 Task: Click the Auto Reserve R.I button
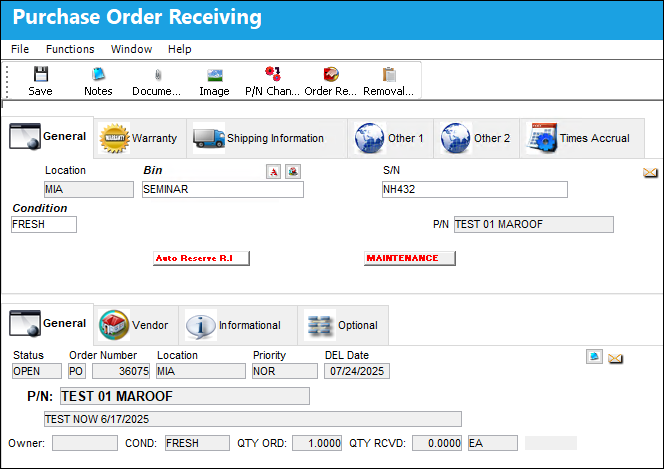(x=201, y=258)
